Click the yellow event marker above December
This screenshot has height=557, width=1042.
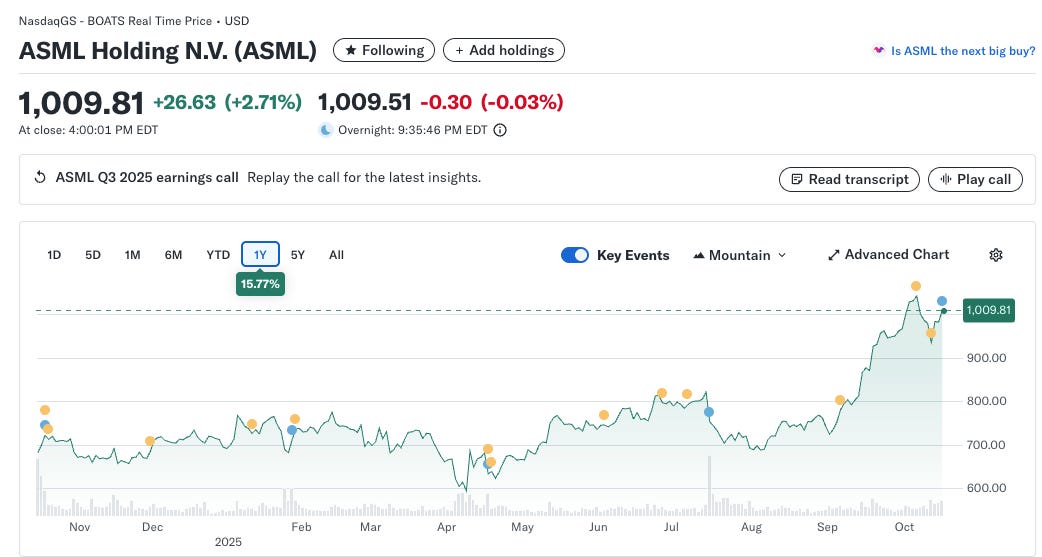tap(150, 441)
